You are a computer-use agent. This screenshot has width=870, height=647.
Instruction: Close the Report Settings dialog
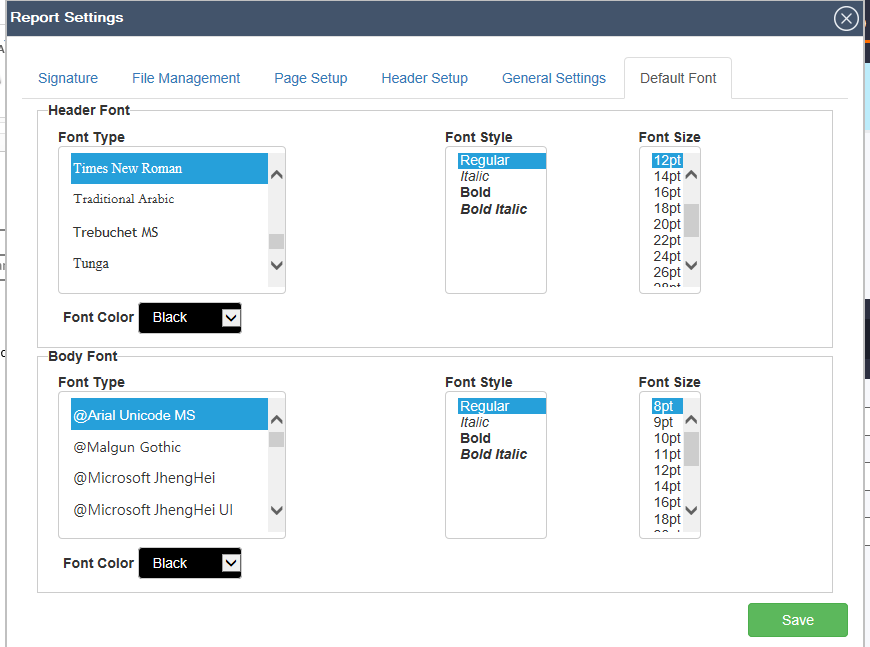(846, 18)
